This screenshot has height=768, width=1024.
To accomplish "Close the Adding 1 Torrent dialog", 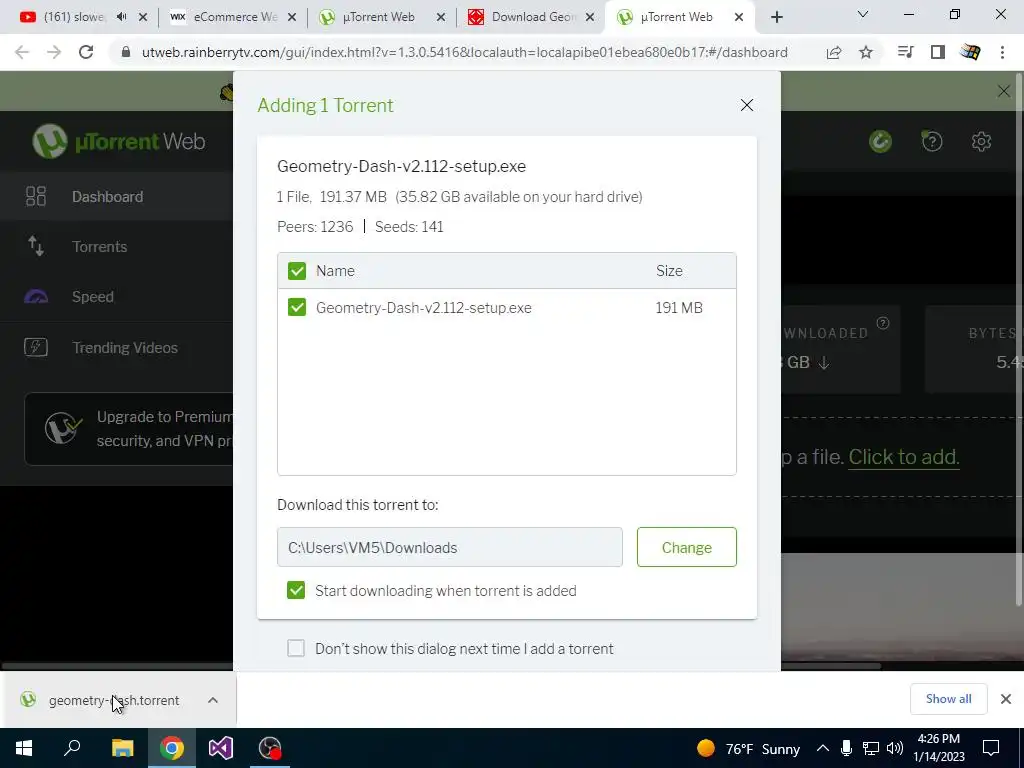I will (746, 105).
